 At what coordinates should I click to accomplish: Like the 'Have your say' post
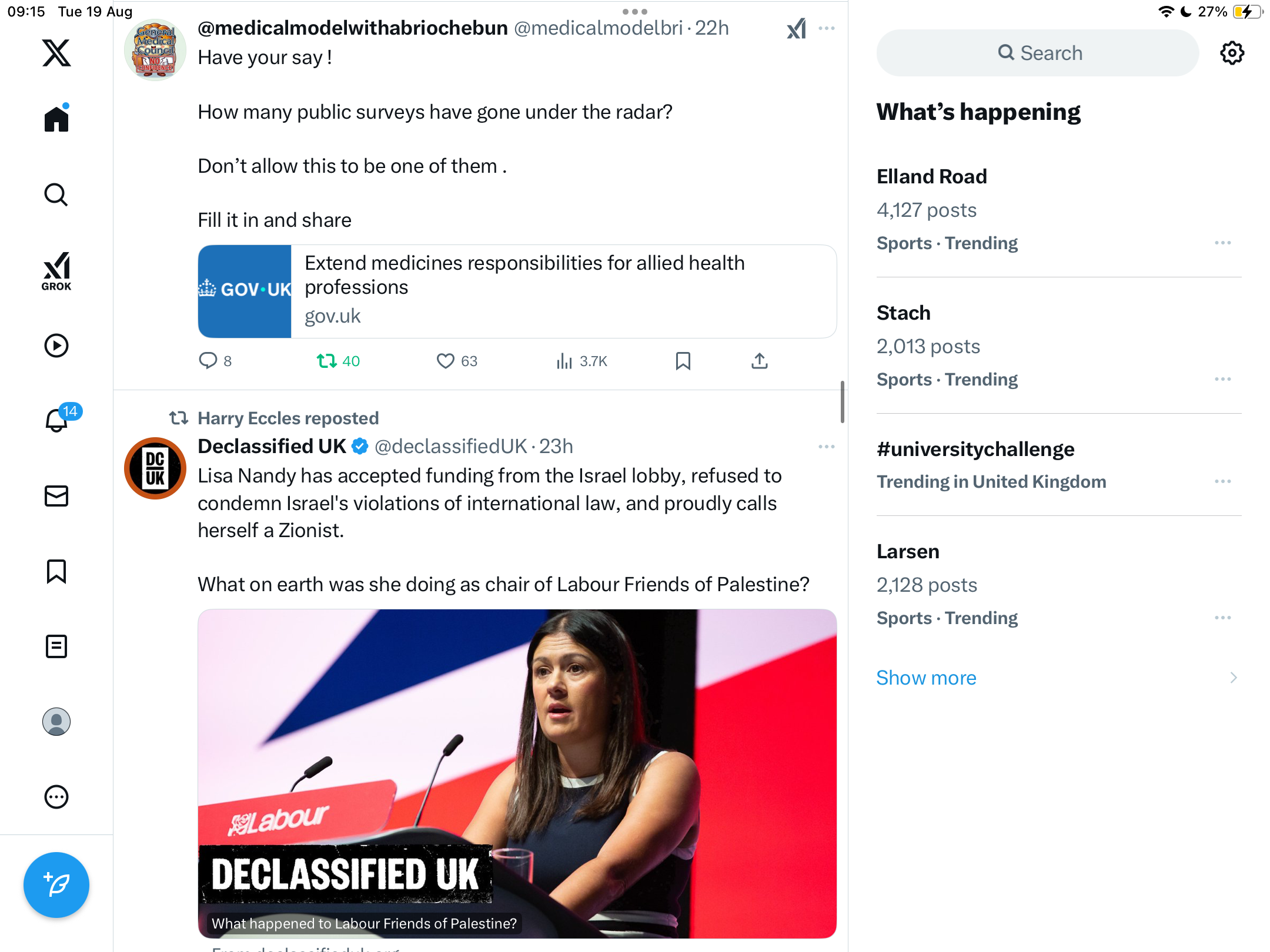click(x=446, y=361)
